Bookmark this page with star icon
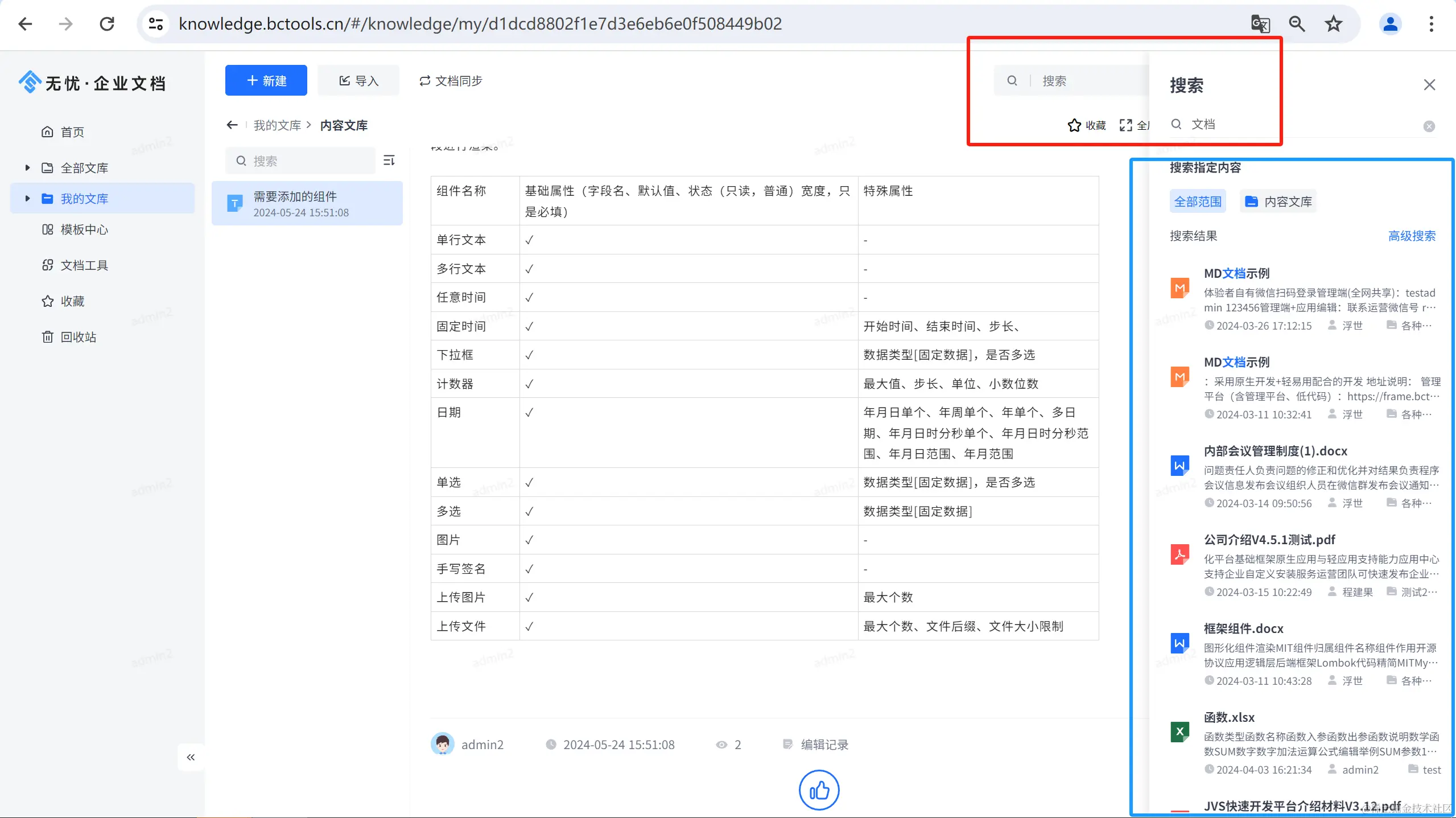 click(1333, 24)
